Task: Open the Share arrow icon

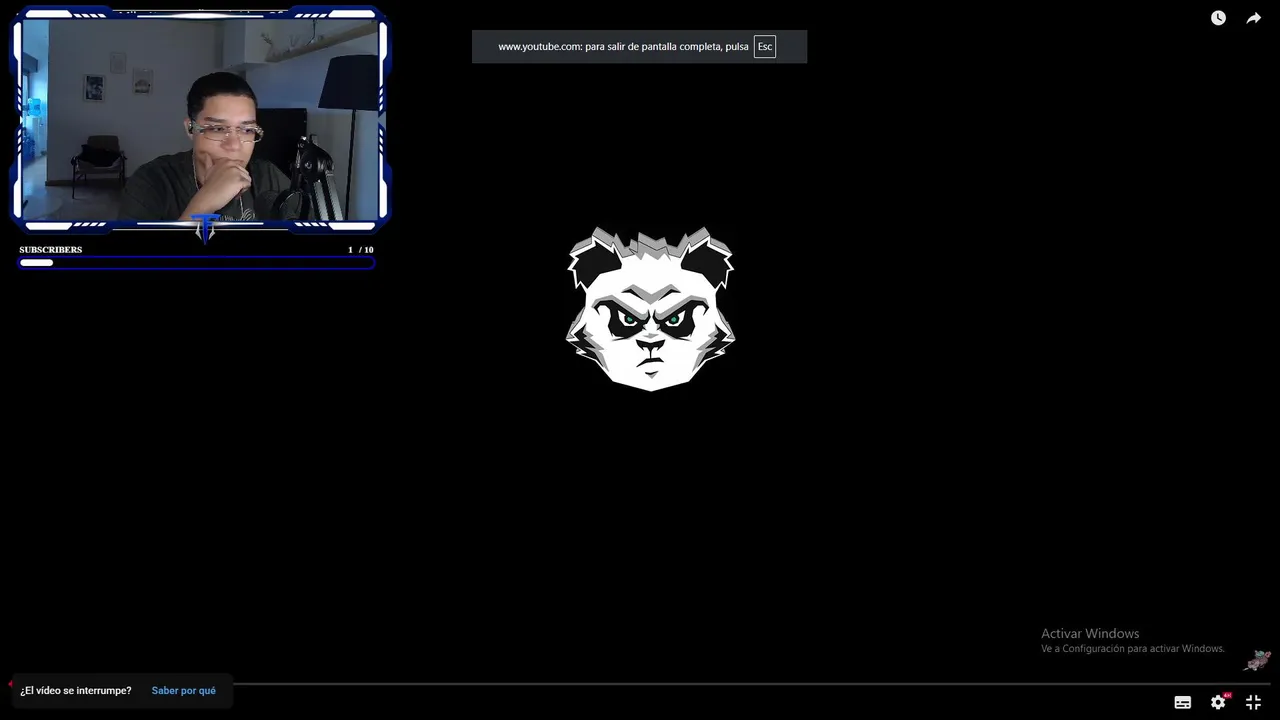Action: 1253,18
